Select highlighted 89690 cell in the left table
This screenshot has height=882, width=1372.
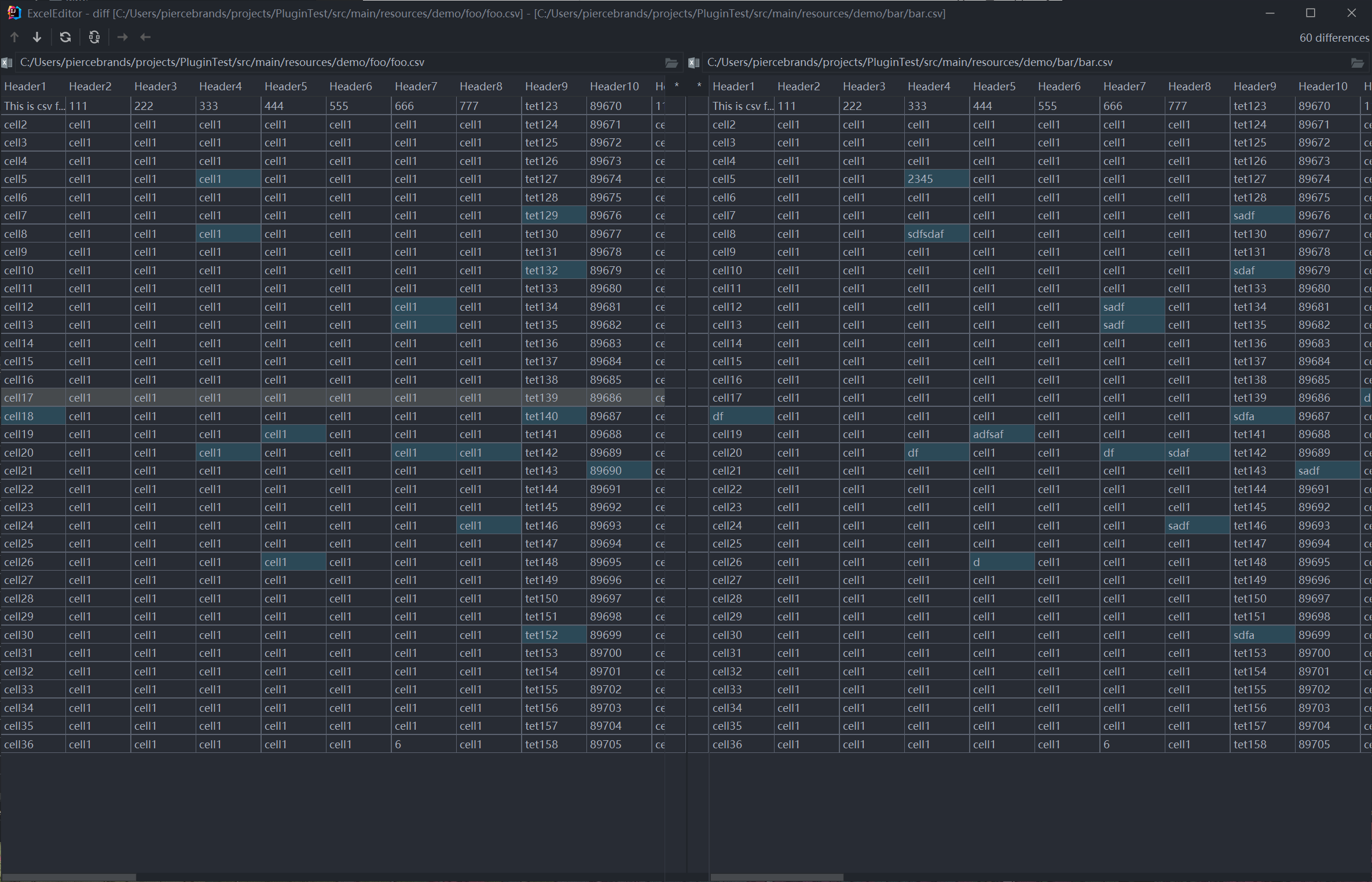619,471
